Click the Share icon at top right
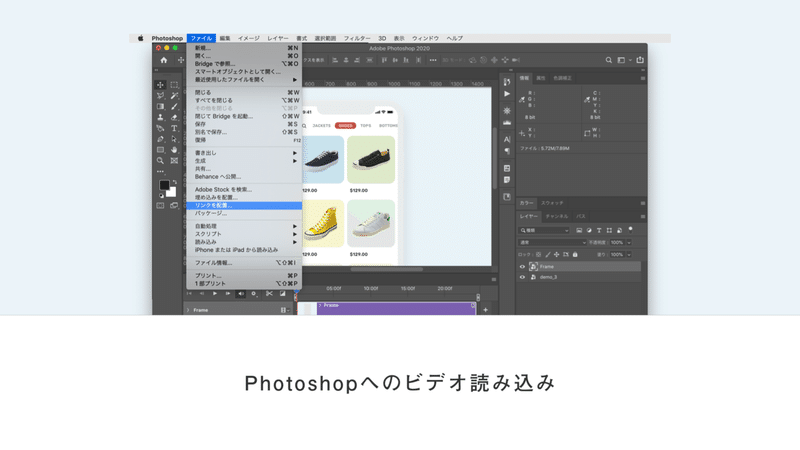 click(x=640, y=60)
